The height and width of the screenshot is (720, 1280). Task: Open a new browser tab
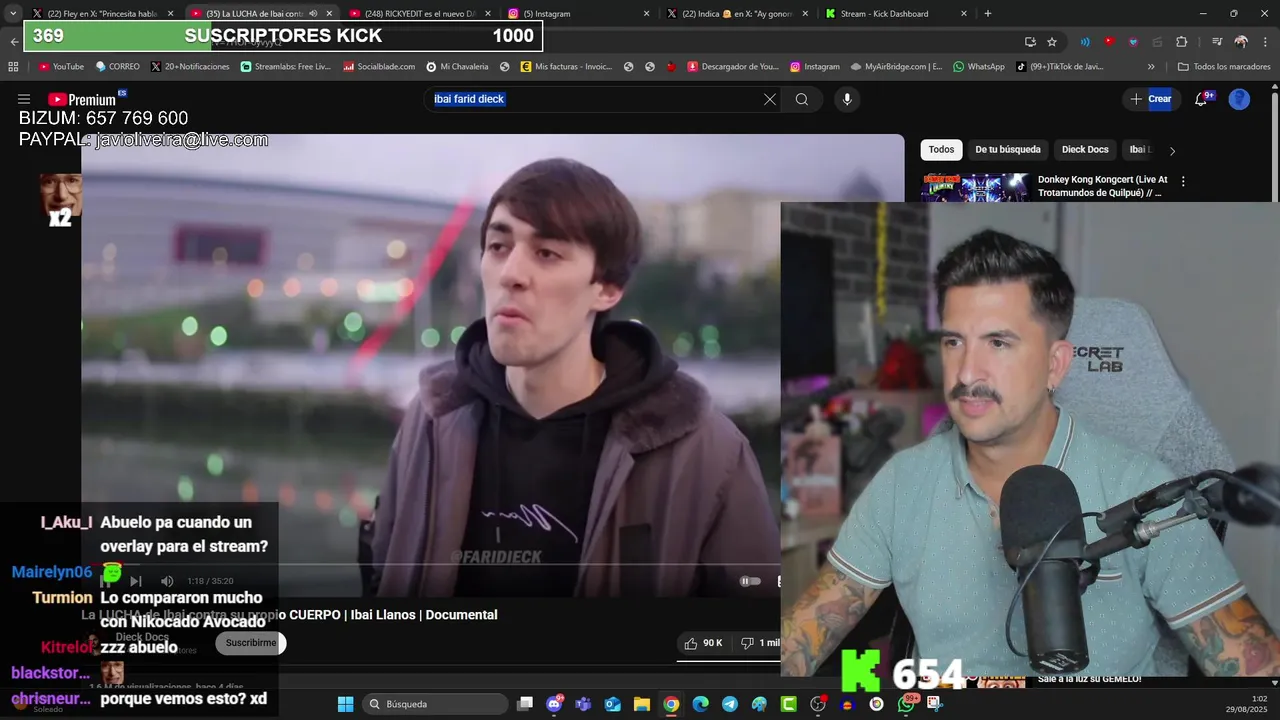(x=988, y=14)
